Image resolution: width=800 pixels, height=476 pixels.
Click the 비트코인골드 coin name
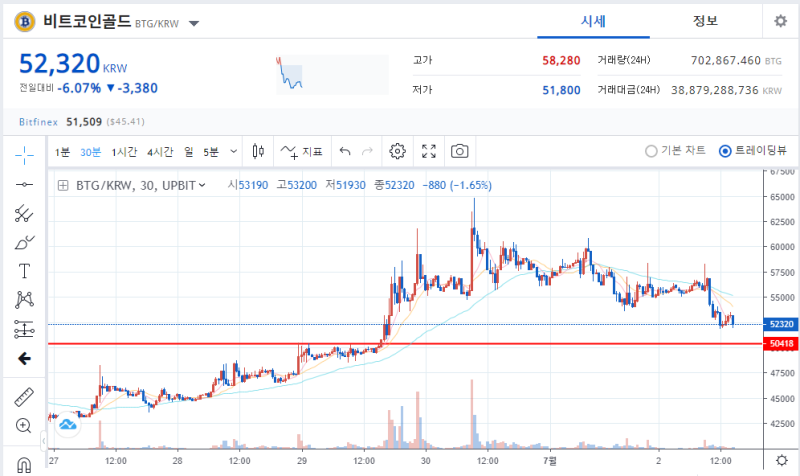(x=87, y=21)
